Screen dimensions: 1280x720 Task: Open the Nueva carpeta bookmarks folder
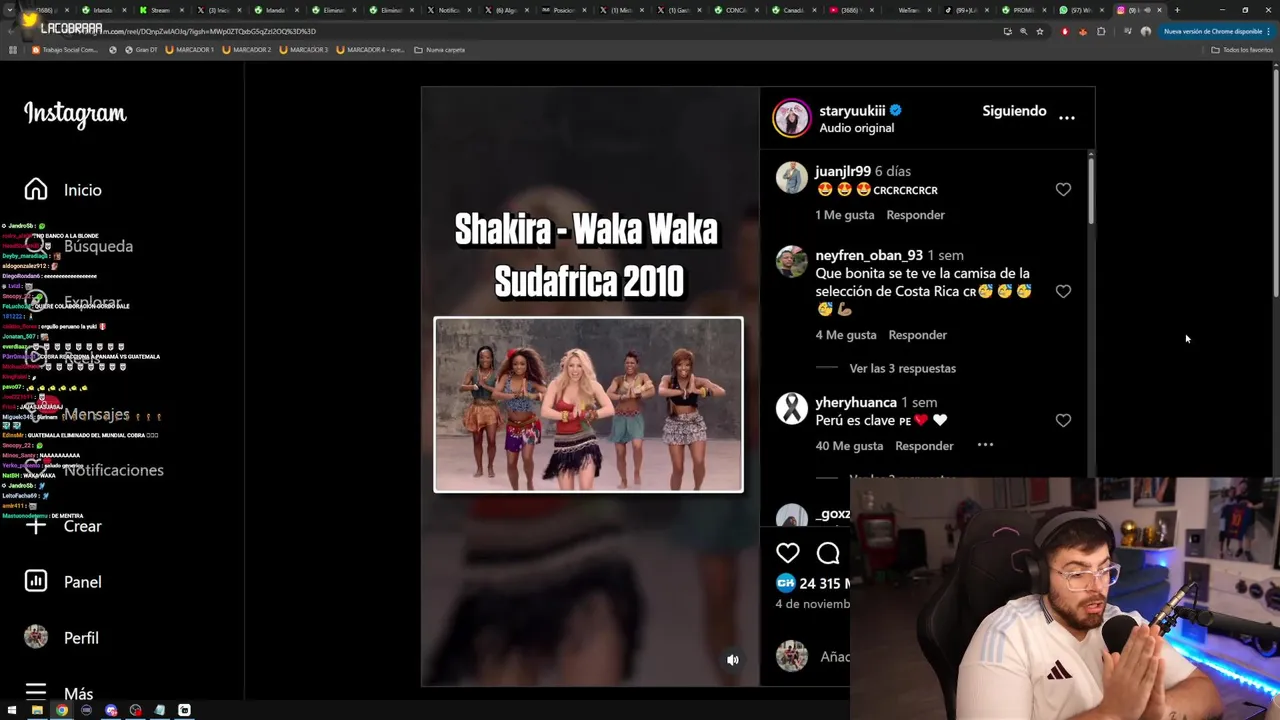click(x=440, y=49)
